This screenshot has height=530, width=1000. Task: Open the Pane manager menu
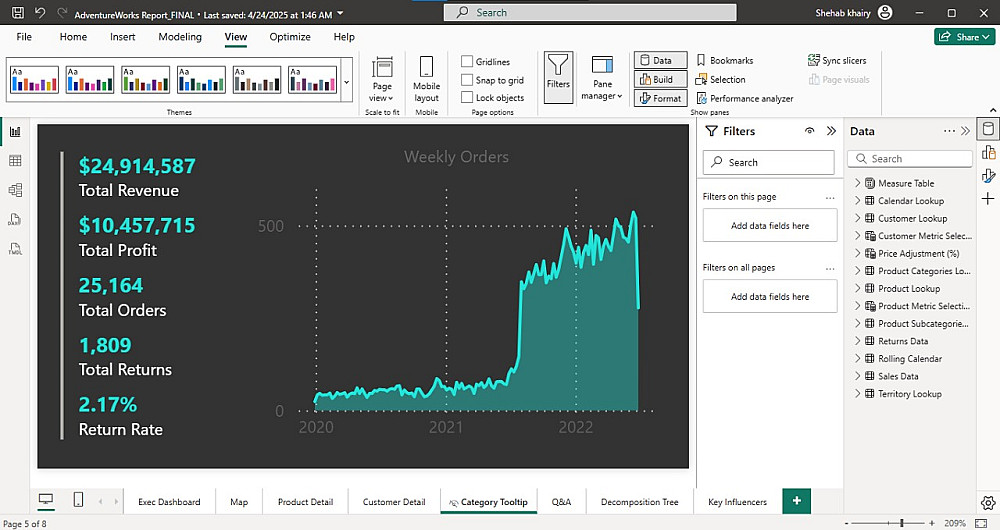(601, 78)
